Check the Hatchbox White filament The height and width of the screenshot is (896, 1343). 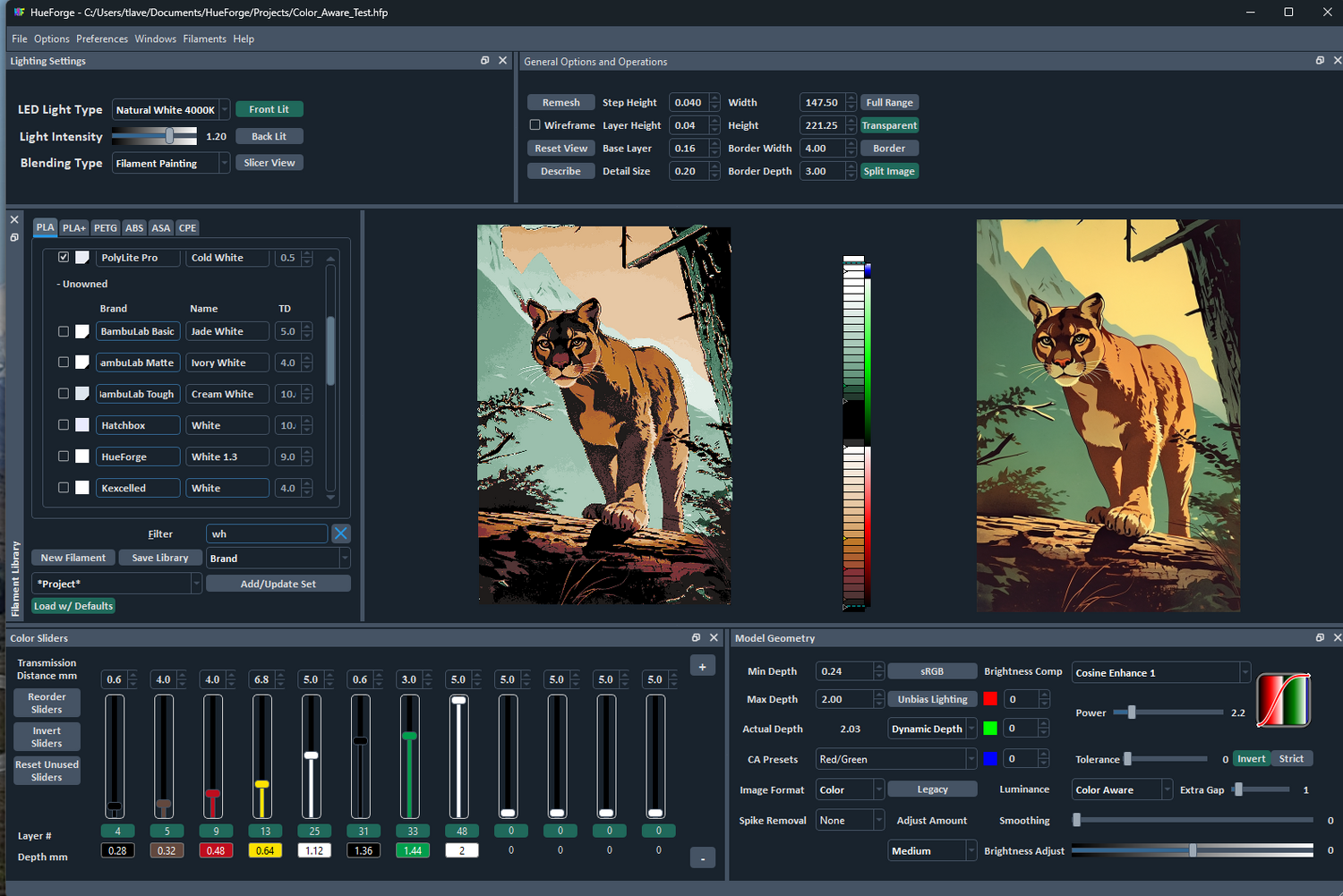pos(64,425)
